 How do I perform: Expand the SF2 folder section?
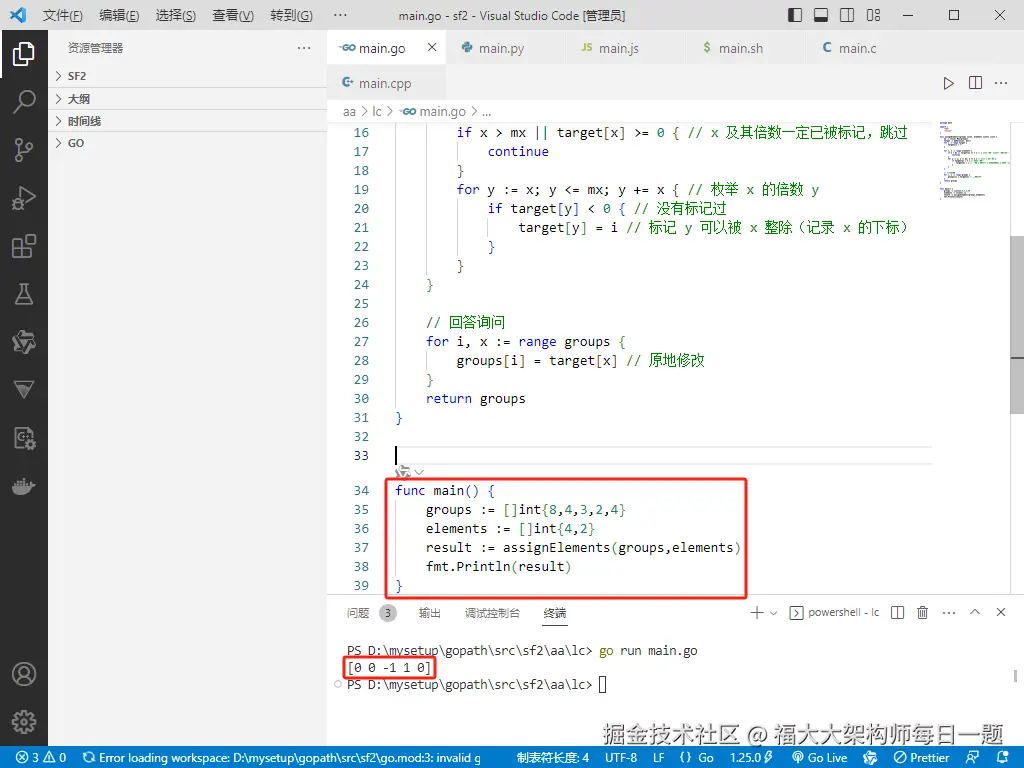187,76
